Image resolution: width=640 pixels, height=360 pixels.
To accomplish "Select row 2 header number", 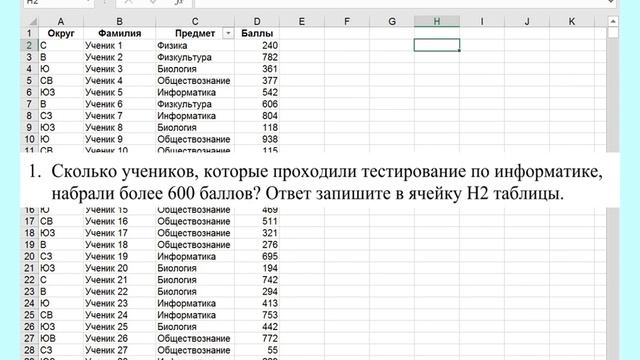I will 29,45.
